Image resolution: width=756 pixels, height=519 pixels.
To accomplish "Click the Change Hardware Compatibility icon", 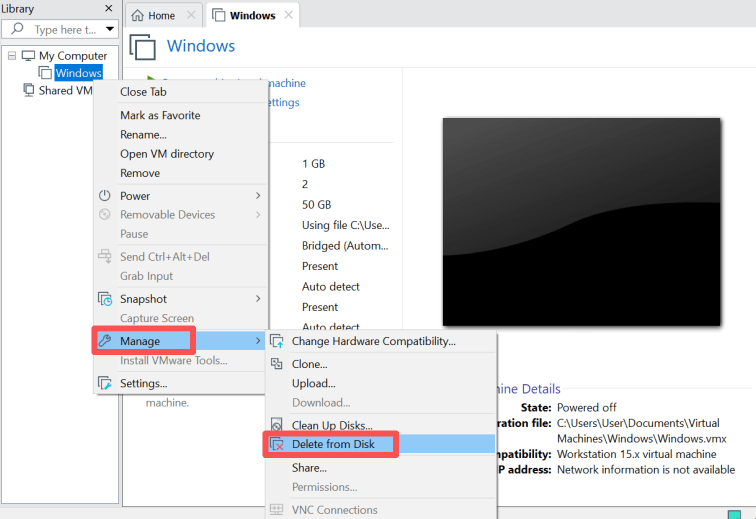I will pos(277,341).
